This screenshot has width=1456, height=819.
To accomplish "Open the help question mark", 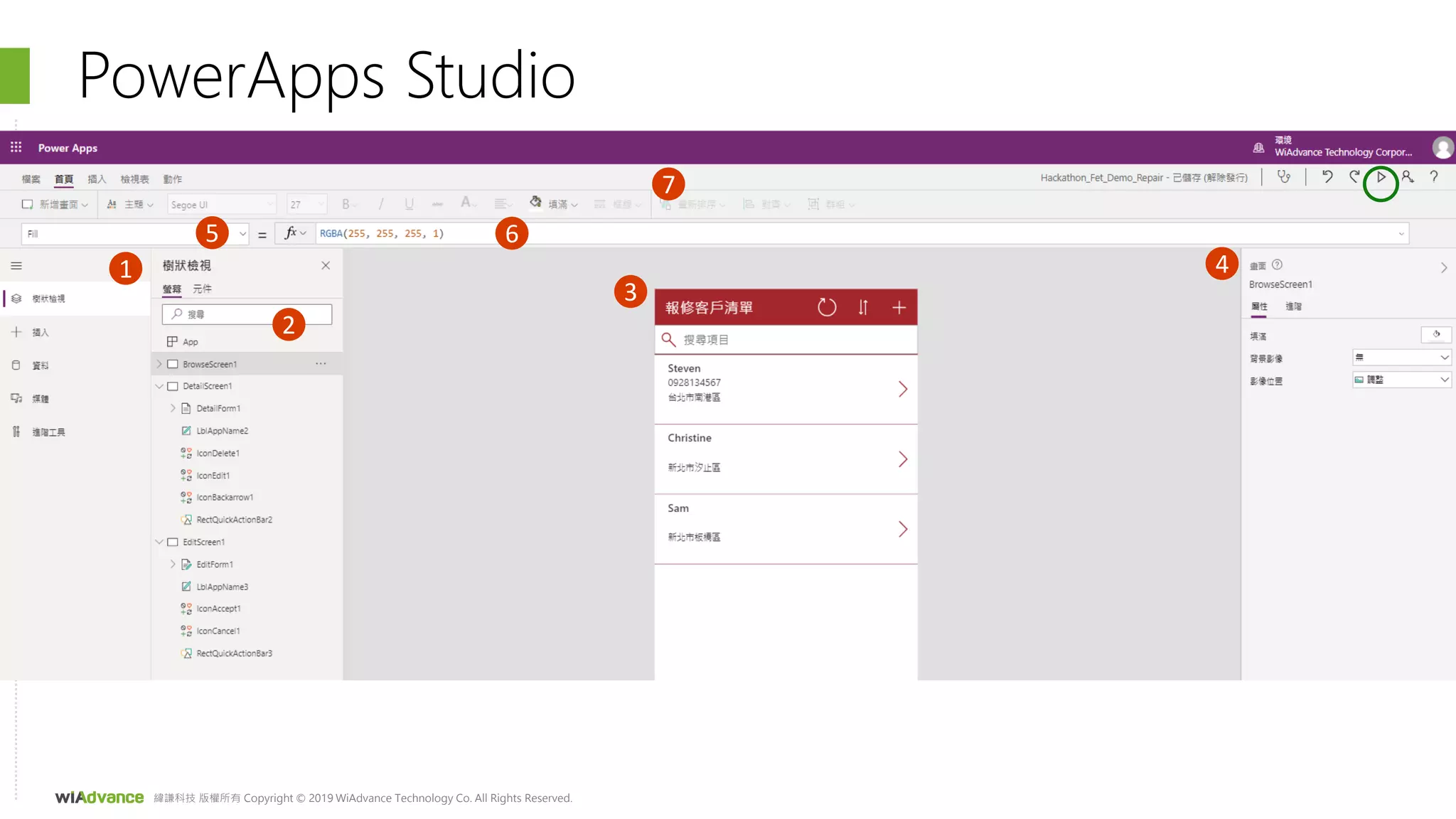I will tap(1434, 177).
